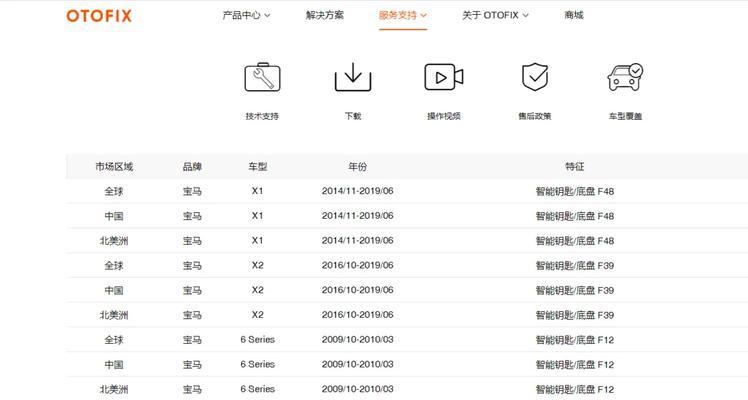Click X1 model in the 全球 row
Screen dimensions: 748x400
[x=258, y=191]
